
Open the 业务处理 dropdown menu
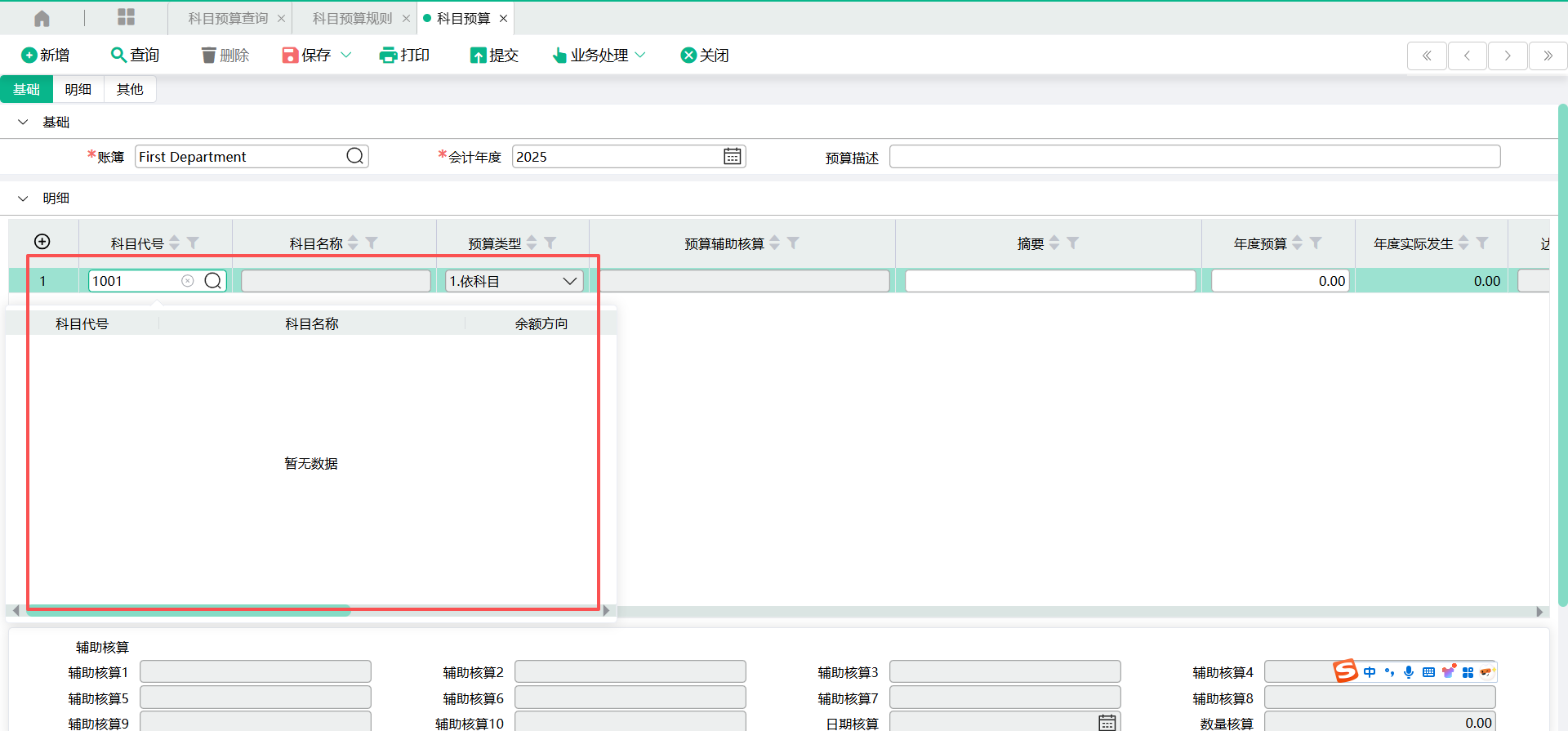point(599,55)
